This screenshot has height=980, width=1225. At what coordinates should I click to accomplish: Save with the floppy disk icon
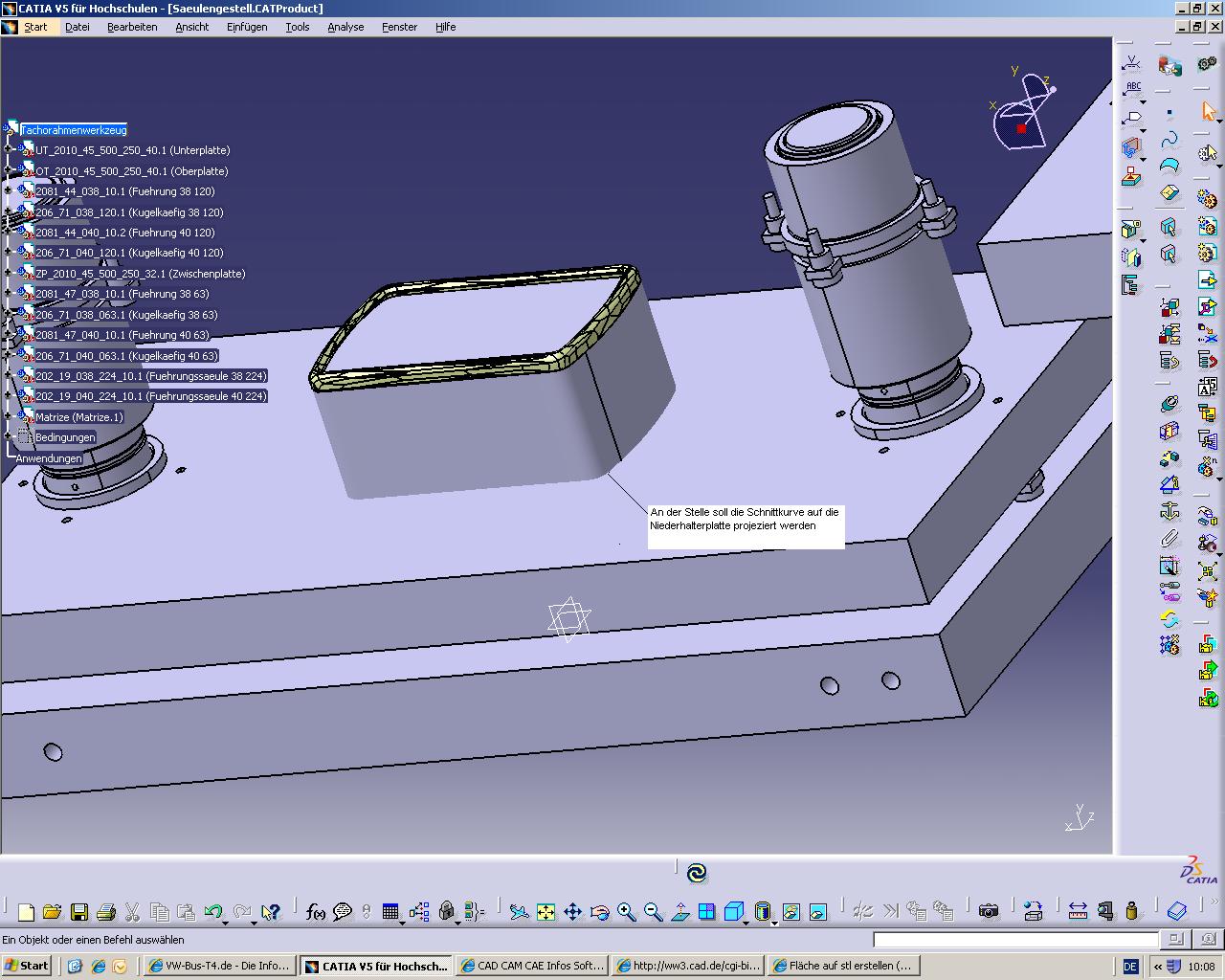click(79, 912)
